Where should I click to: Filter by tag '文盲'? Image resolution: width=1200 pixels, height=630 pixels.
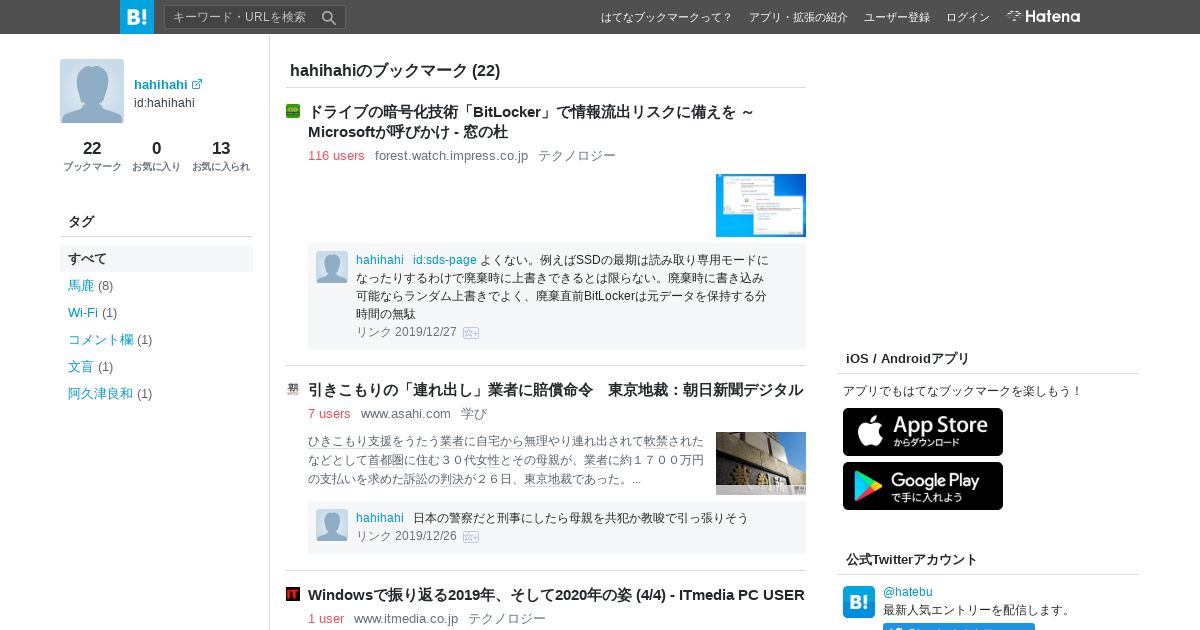click(x=81, y=366)
